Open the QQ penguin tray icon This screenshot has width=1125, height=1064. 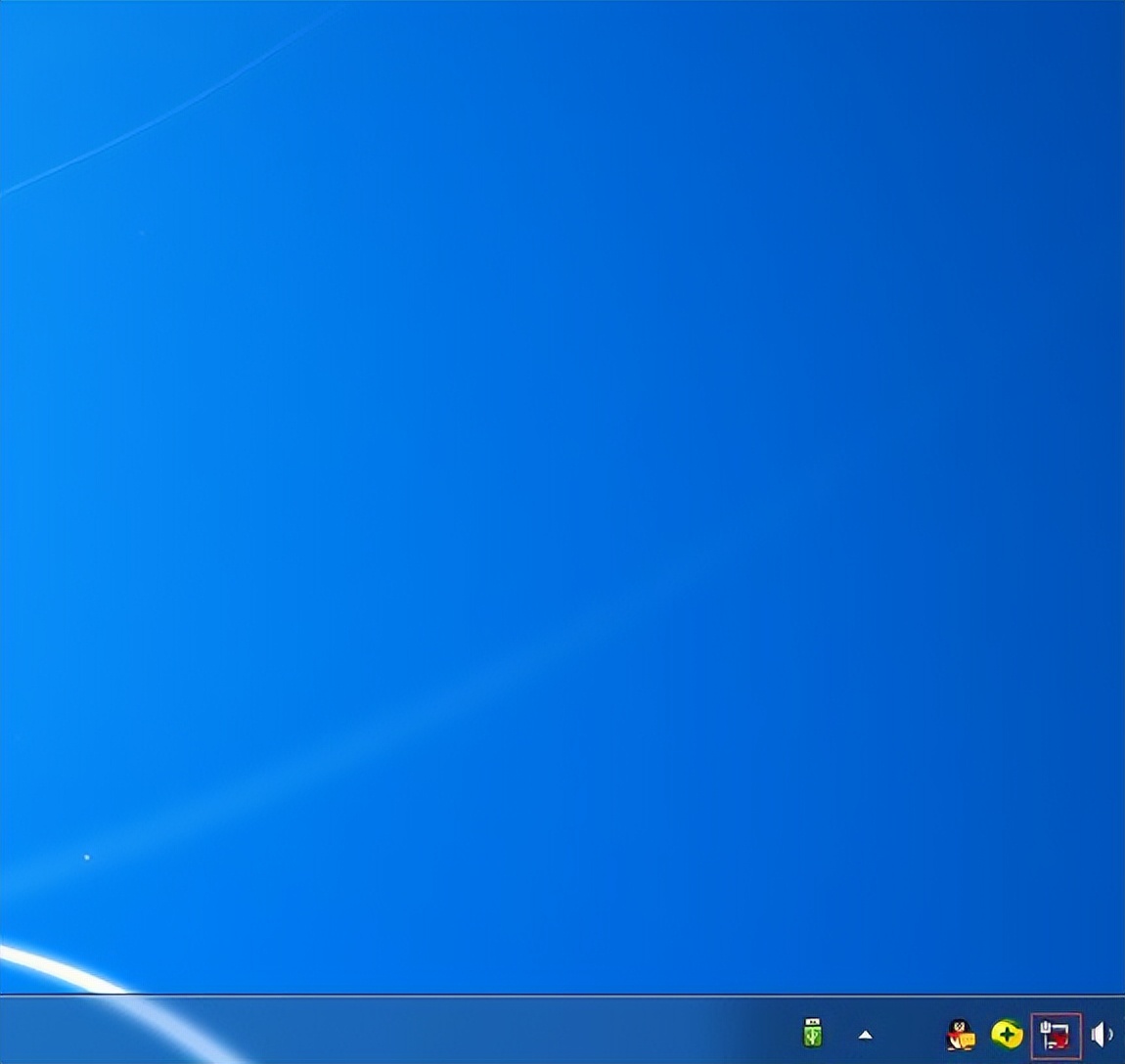point(960,1034)
